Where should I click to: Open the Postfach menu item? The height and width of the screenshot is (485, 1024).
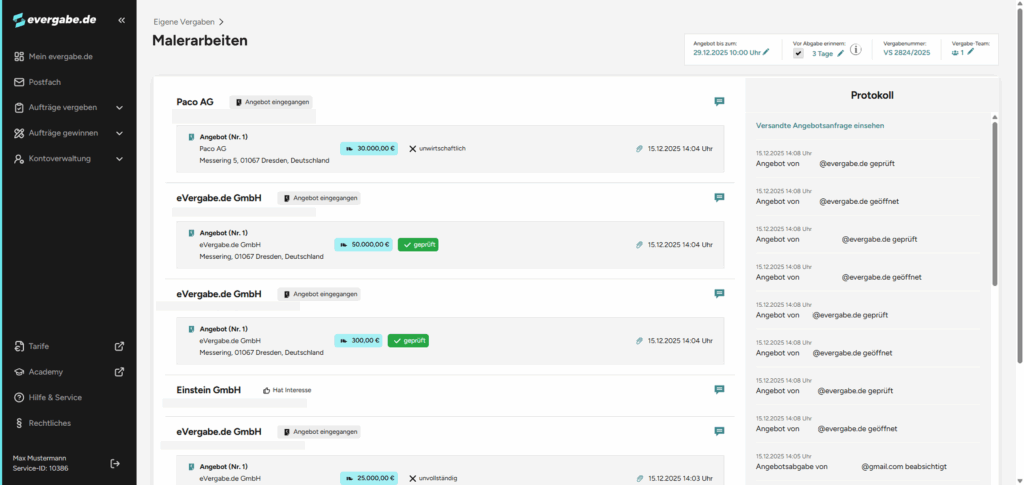point(45,82)
